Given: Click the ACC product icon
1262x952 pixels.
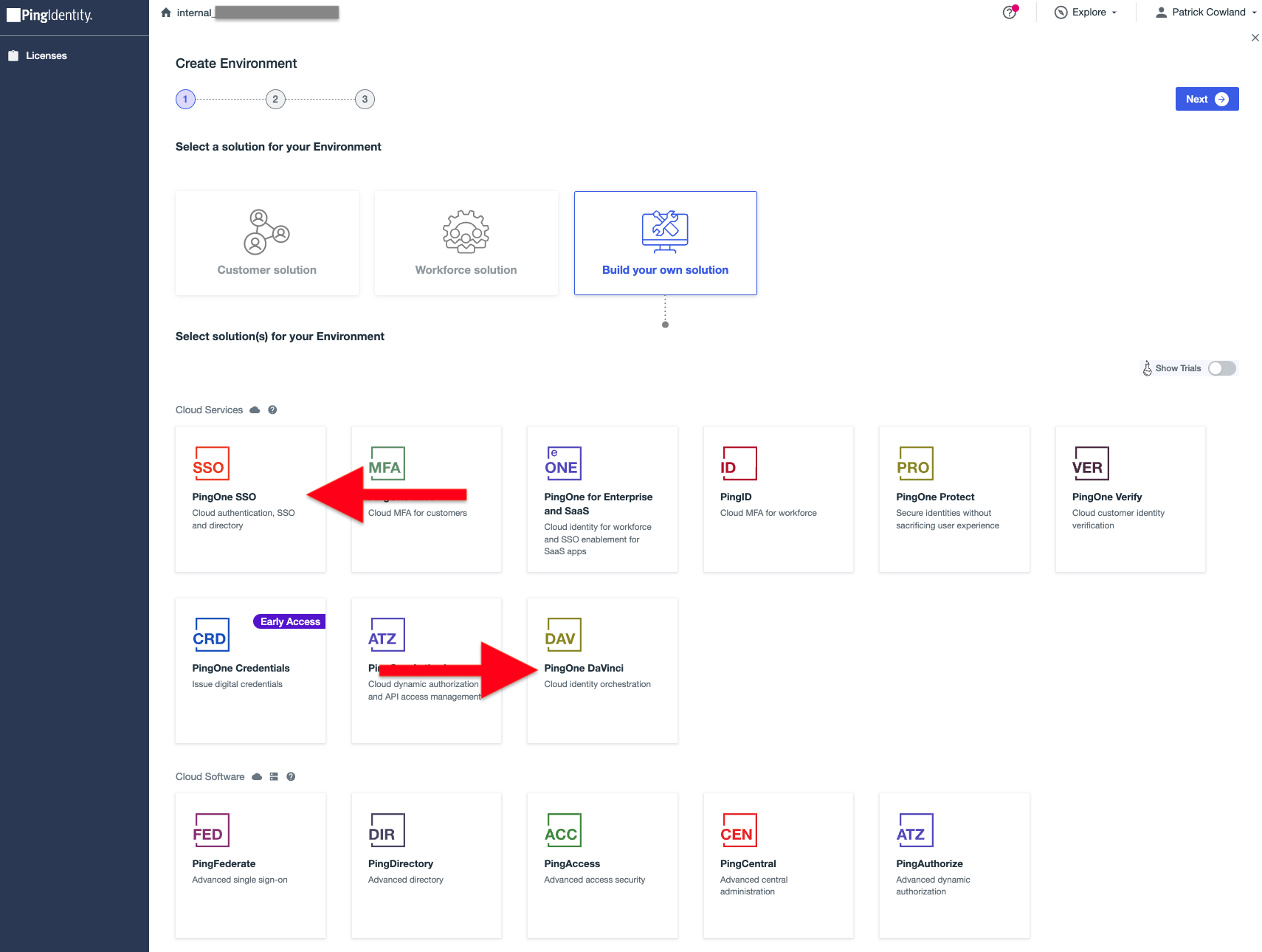Looking at the screenshot, I should click(563, 830).
